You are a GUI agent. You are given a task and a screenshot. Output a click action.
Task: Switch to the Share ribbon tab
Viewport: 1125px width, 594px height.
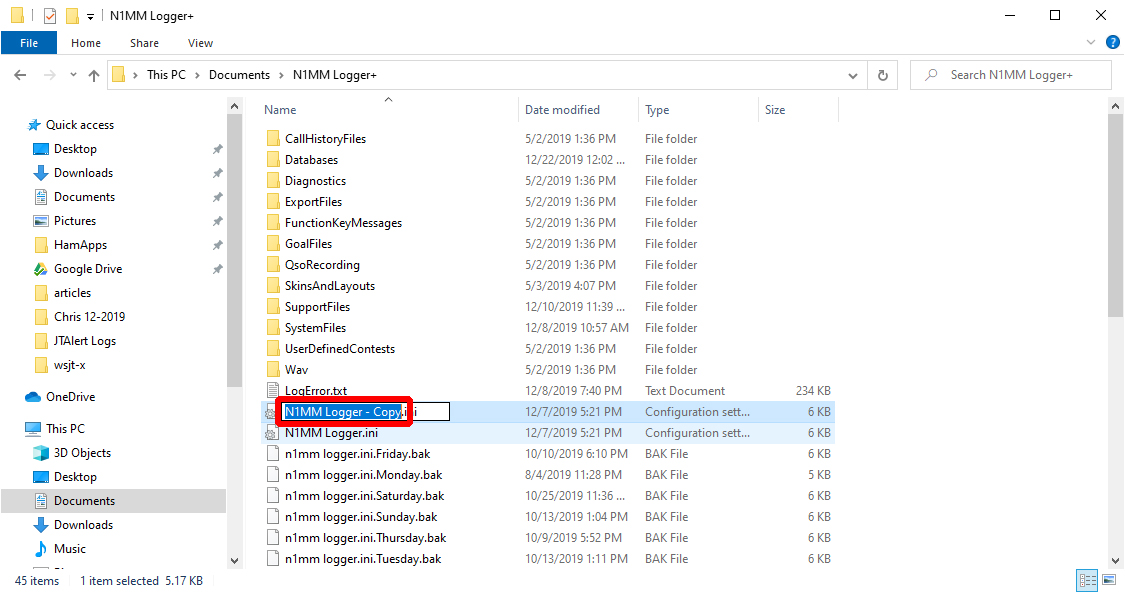coord(144,43)
